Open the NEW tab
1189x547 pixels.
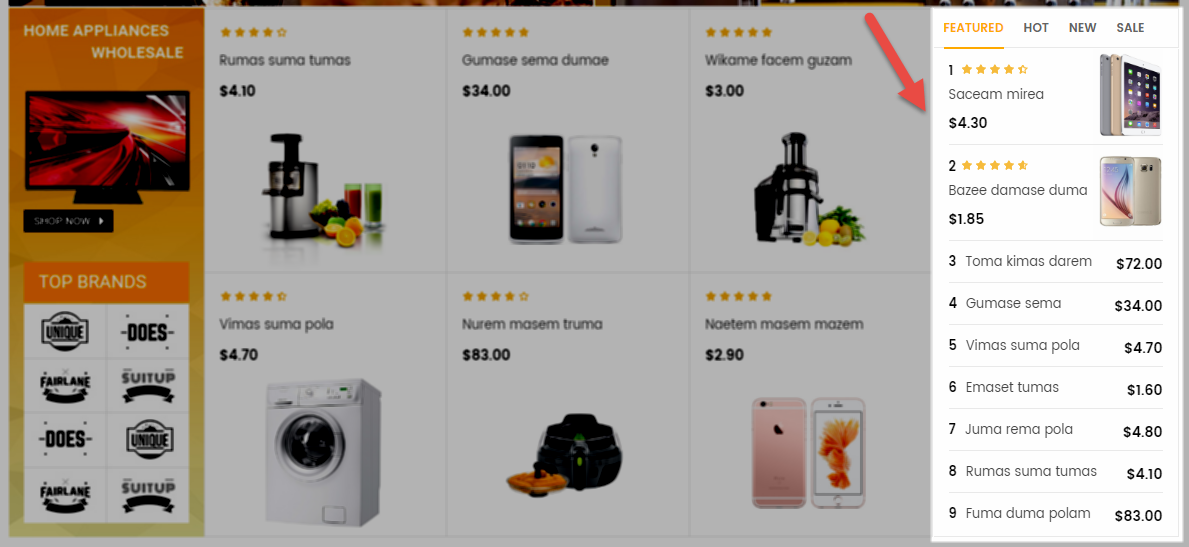1082,28
